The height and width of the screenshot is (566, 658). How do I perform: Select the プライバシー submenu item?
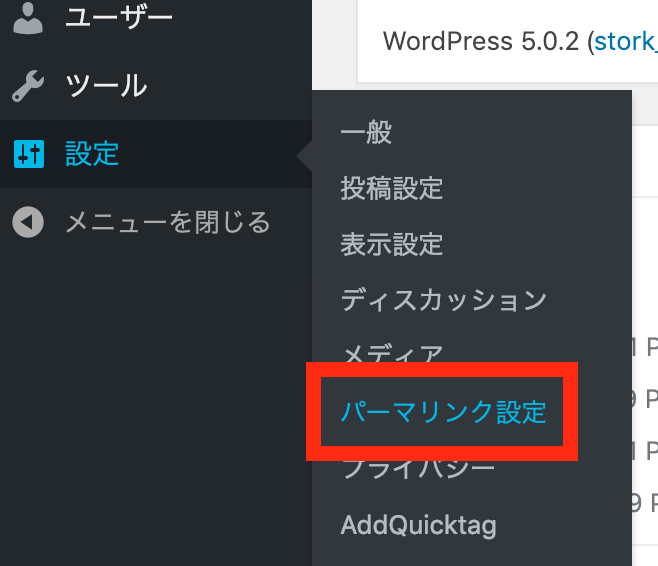click(x=418, y=470)
